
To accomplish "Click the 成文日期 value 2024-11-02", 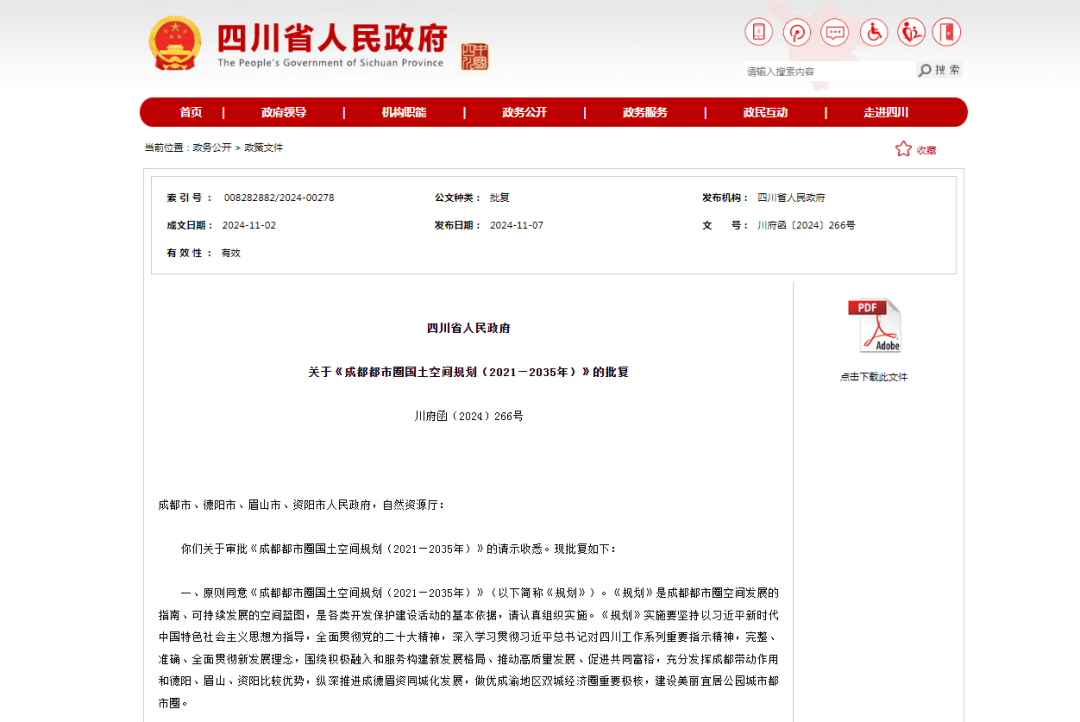I will [249, 225].
